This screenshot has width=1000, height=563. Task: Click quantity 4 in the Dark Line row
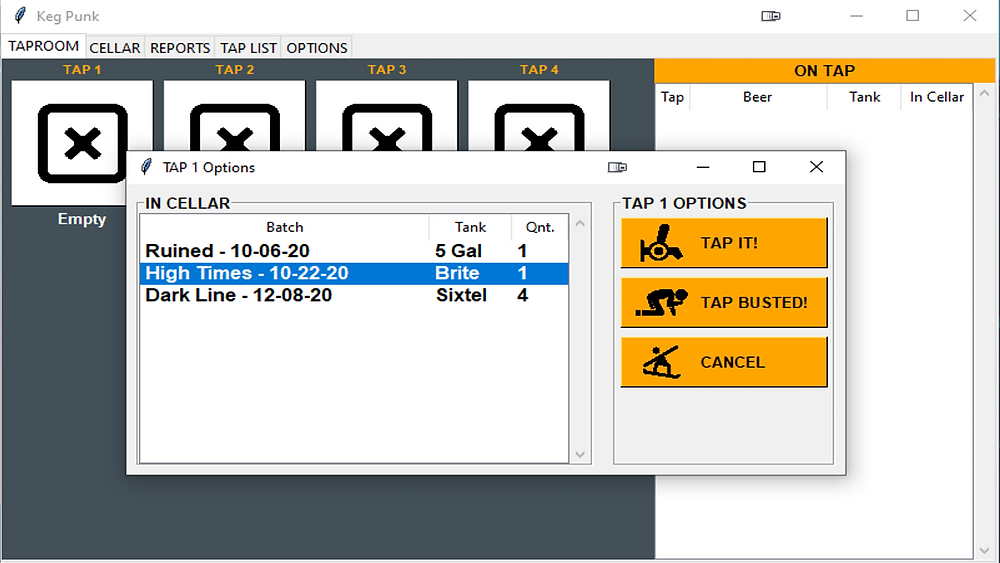pyautogui.click(x=522, y=295)
